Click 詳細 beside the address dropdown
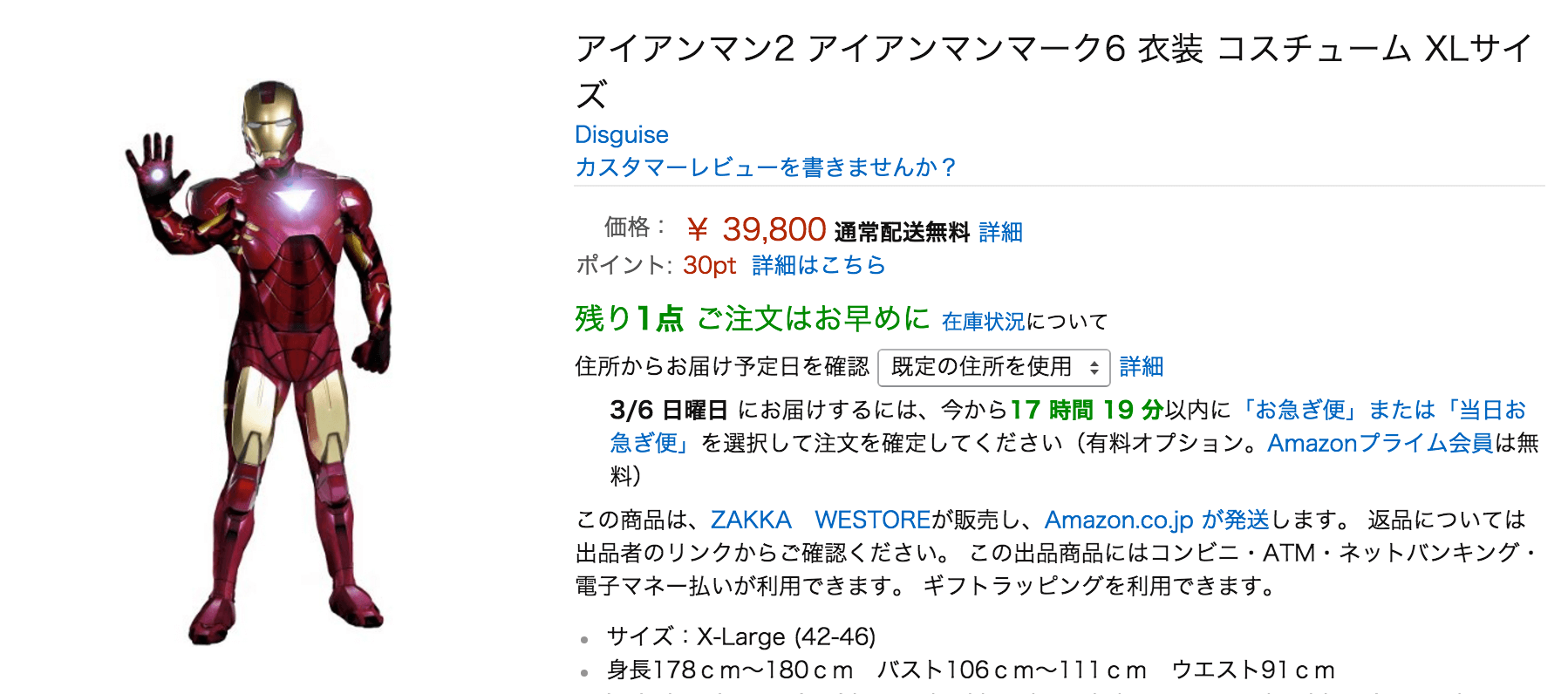Viewport: 1568px width, 694px height. [x=1144, y=367]
